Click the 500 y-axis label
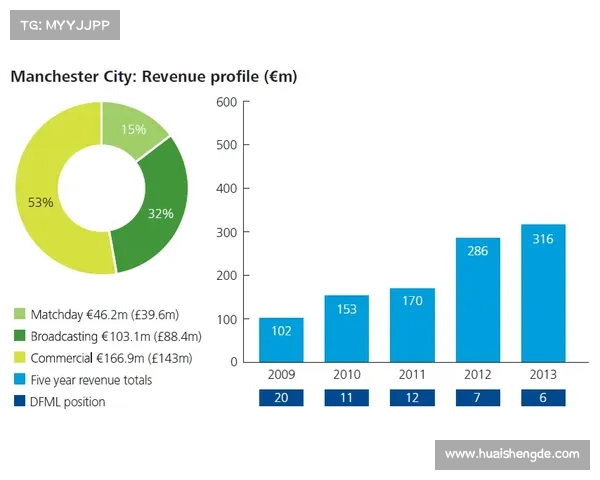600x480 pixels. coord(227,145)
